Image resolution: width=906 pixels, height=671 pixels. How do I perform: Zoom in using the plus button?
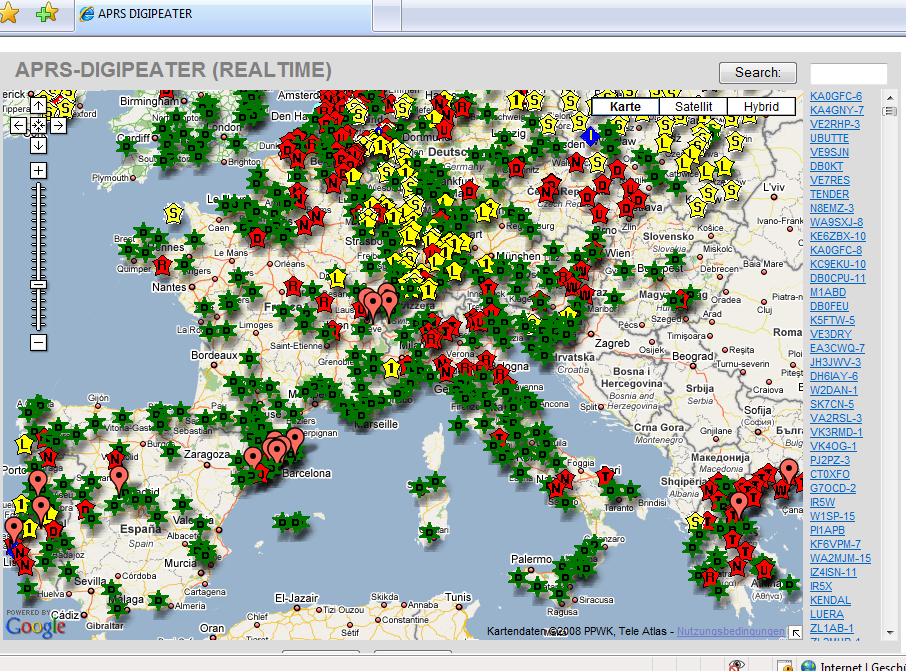tap(38, 170)
